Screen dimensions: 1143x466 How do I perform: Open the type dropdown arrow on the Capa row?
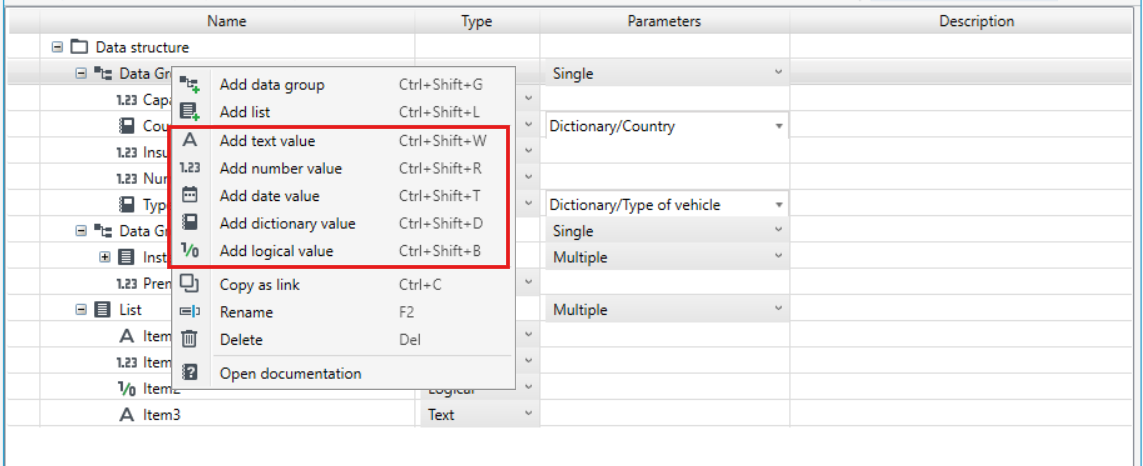coord(528,98)
